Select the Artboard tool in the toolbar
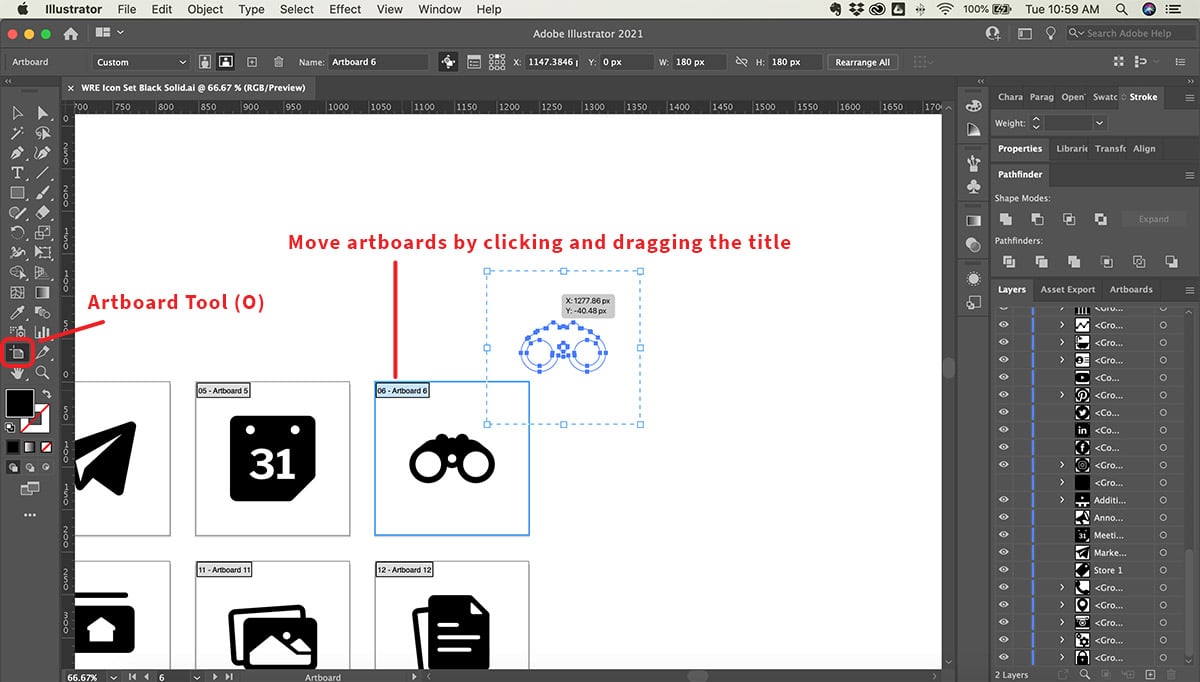The width and height of the screenshot is (1200, 682). [17, 352]
